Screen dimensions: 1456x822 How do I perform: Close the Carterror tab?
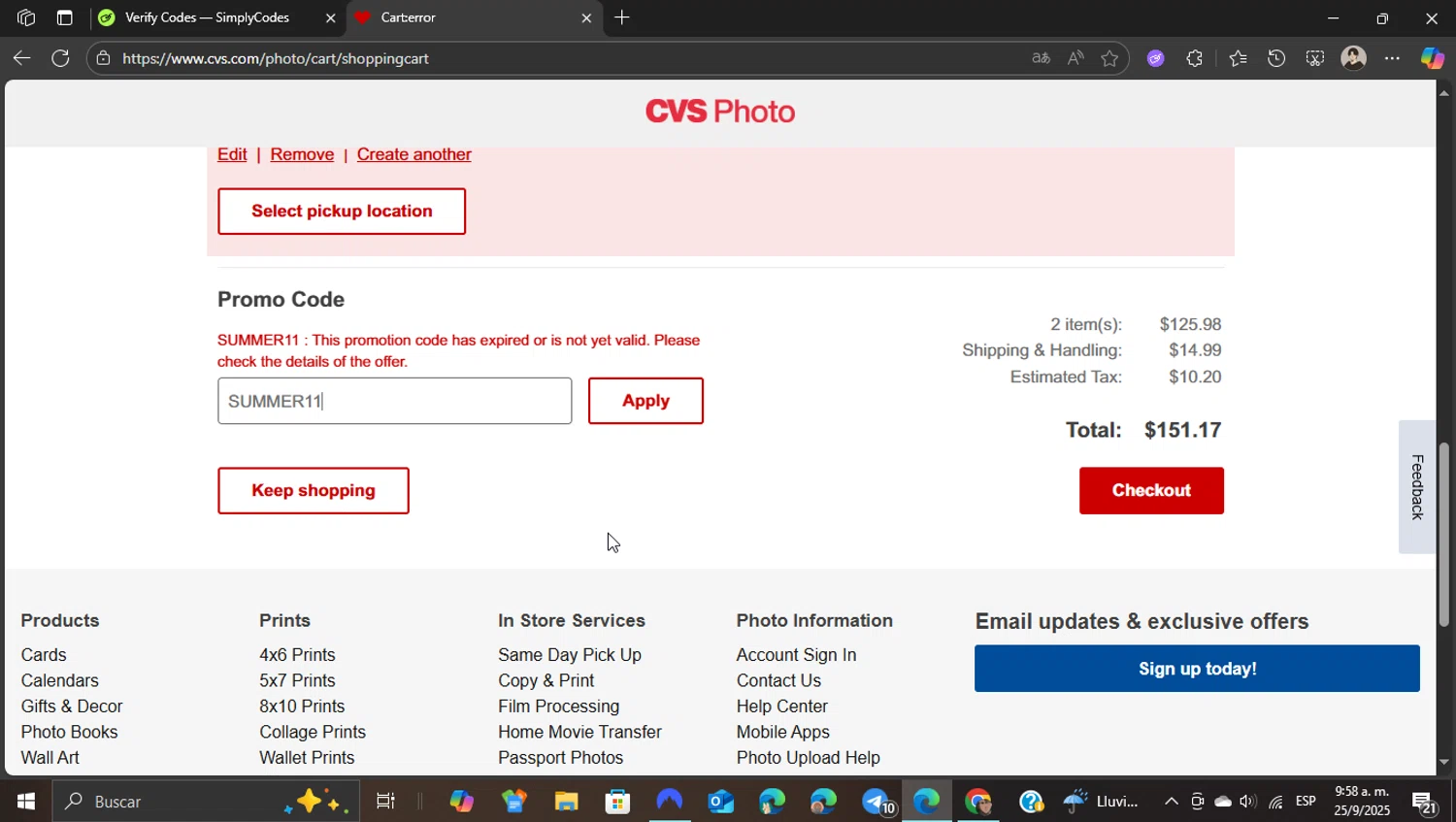(586, 17)
